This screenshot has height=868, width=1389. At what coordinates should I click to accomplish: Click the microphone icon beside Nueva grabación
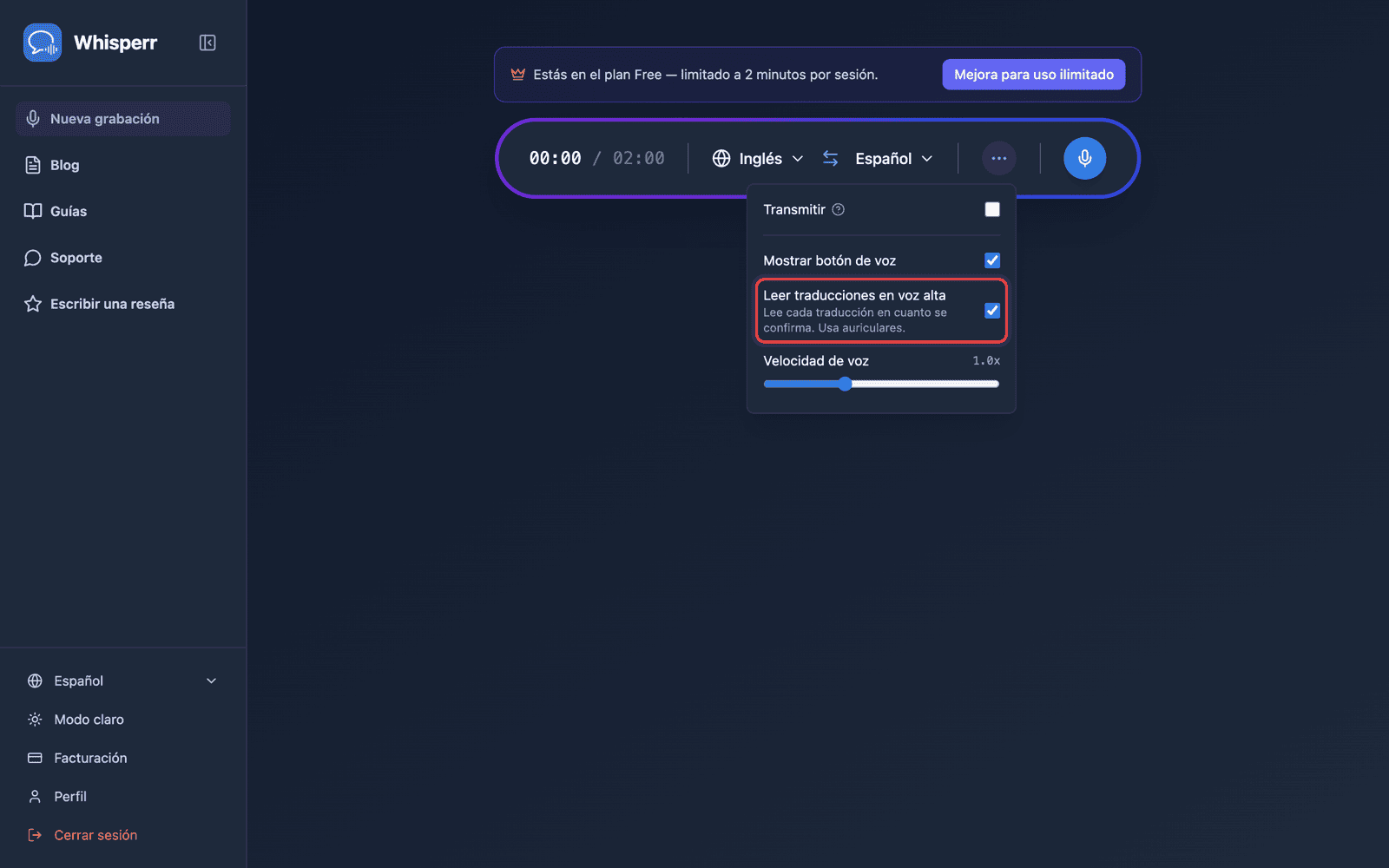(33, 119)
